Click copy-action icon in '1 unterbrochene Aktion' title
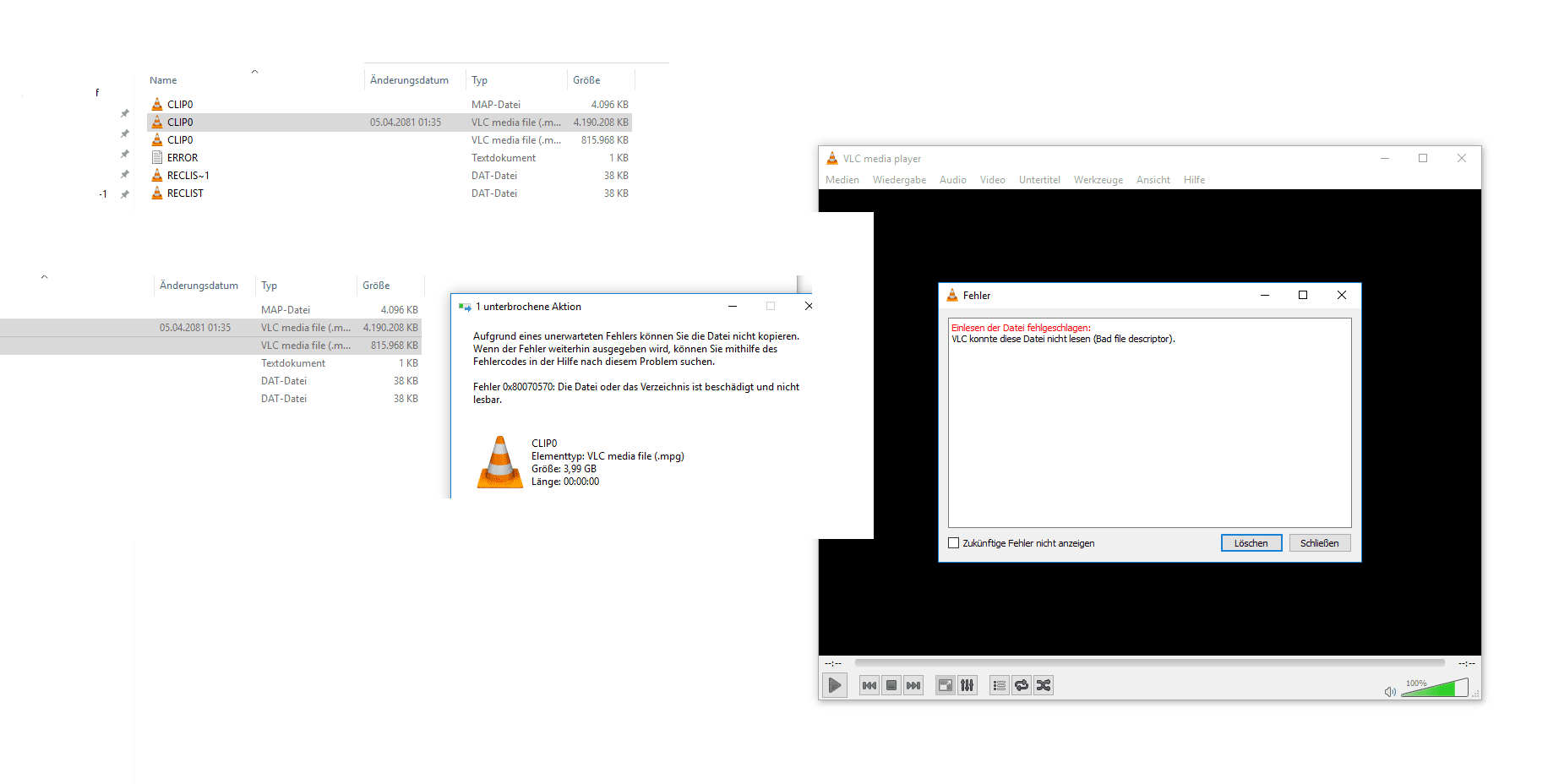This screenshot has height=784, width=1548. tap(465, 307)
